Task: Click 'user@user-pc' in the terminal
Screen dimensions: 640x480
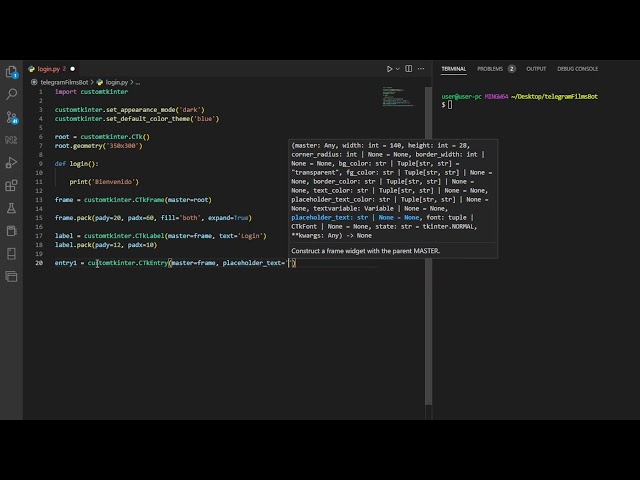Action: click(x=461, y=97)
